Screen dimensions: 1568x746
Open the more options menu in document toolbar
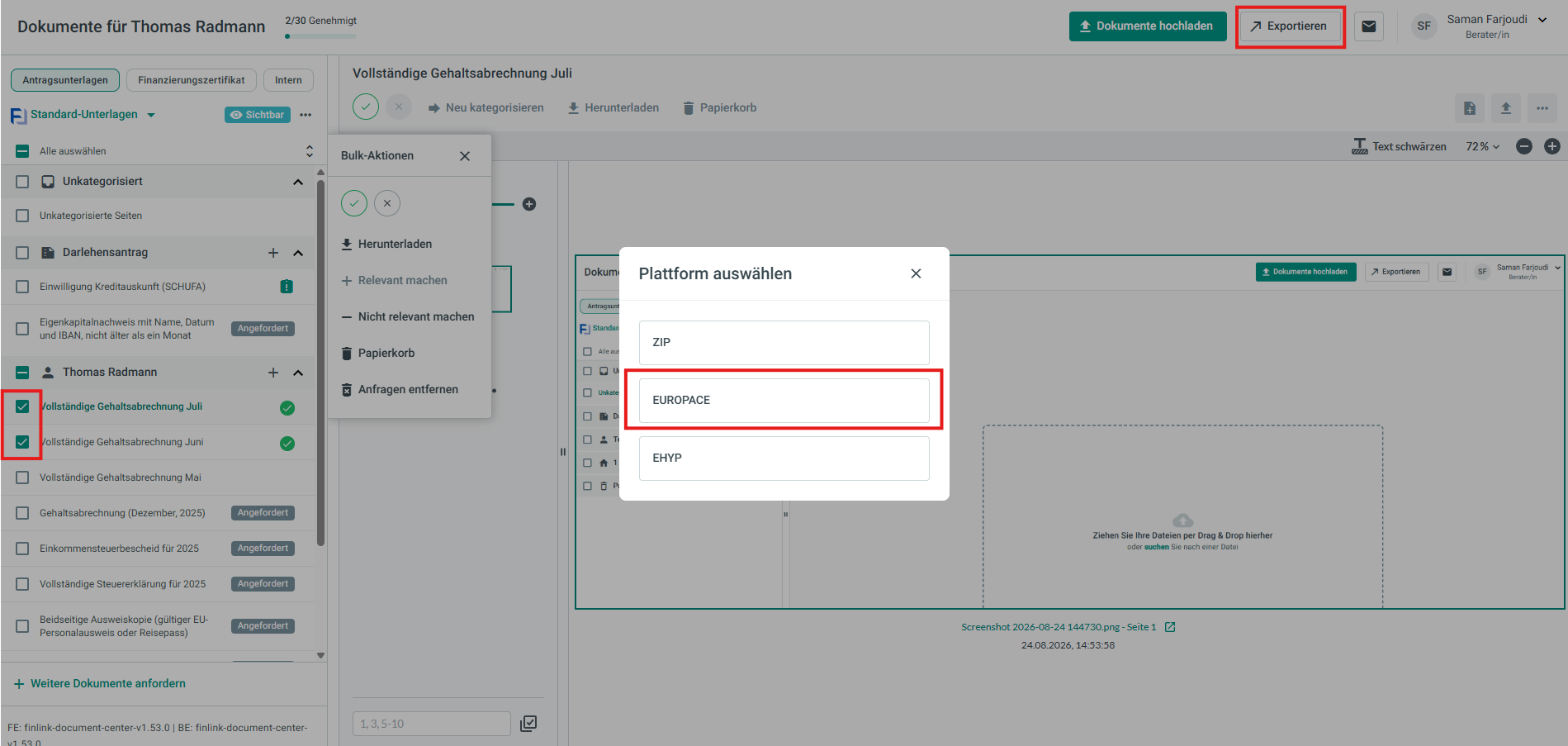tap(1542, 108)
